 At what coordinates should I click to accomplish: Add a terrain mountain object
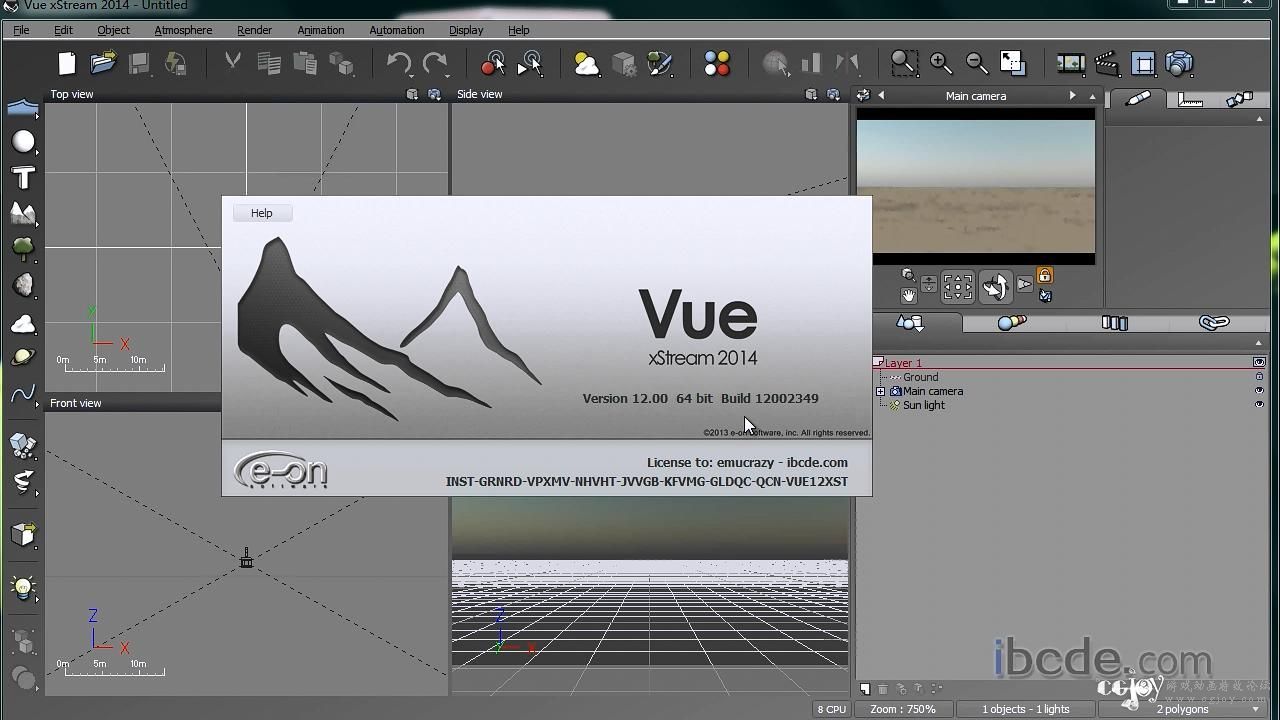tap(22, 213)
